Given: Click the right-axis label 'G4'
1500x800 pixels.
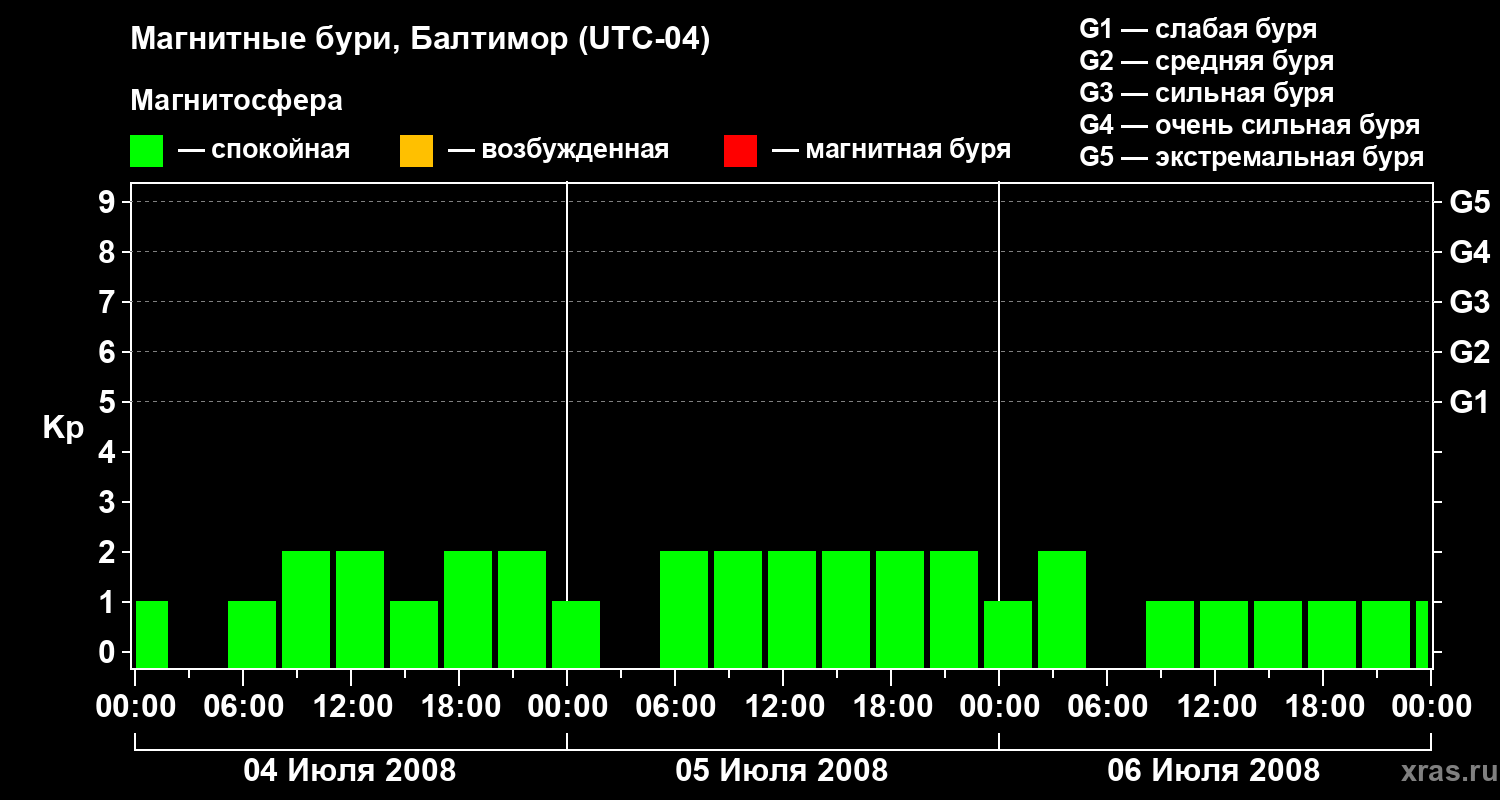Looking at the screenshot, I should (x=1469, y=252).
